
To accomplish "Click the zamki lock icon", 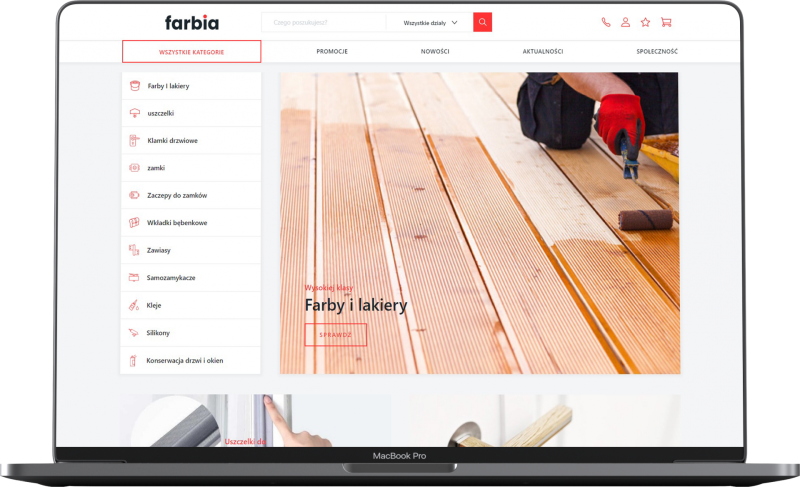I will 134,168.
